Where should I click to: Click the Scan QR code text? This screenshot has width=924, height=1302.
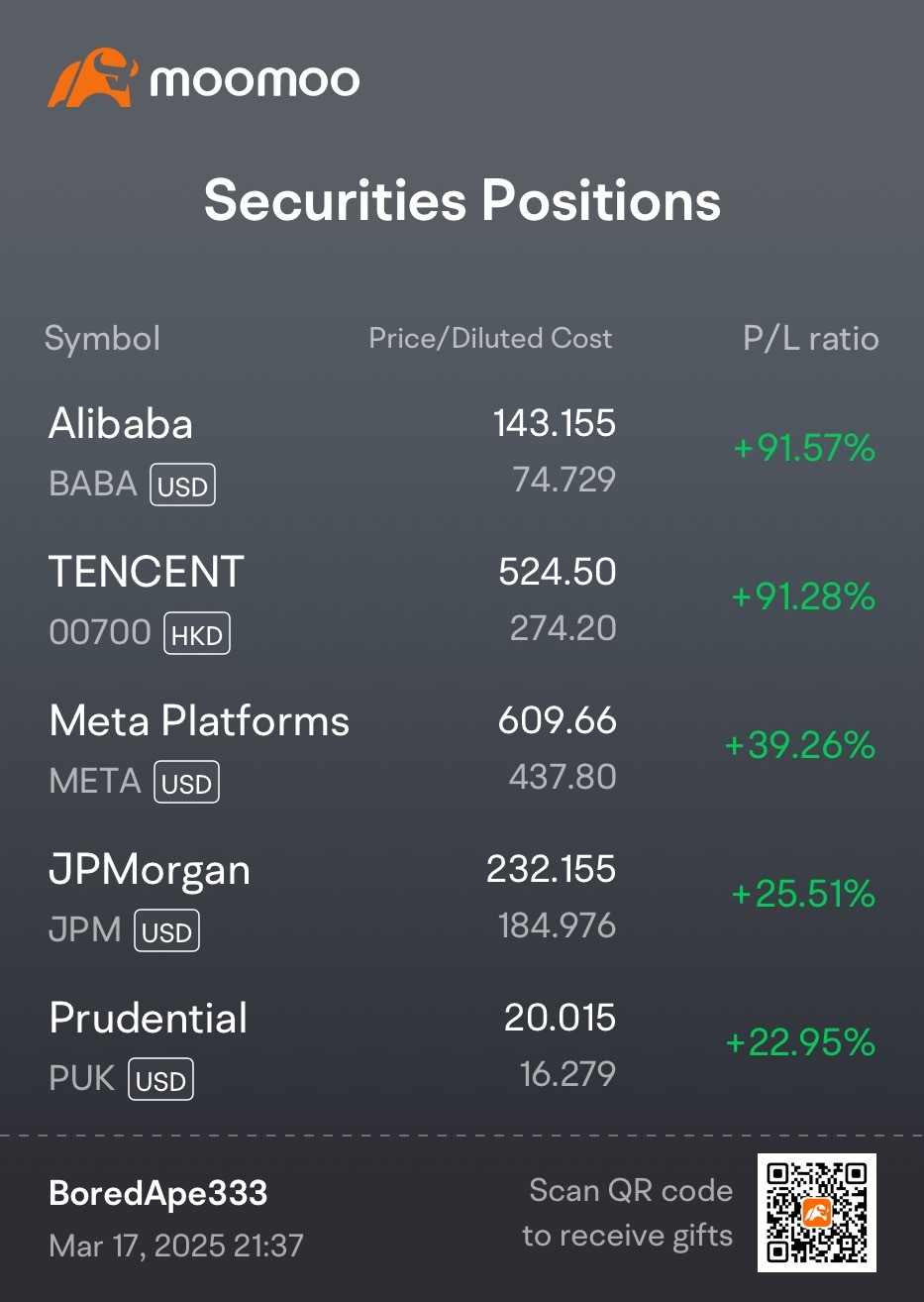point(631,1190)
